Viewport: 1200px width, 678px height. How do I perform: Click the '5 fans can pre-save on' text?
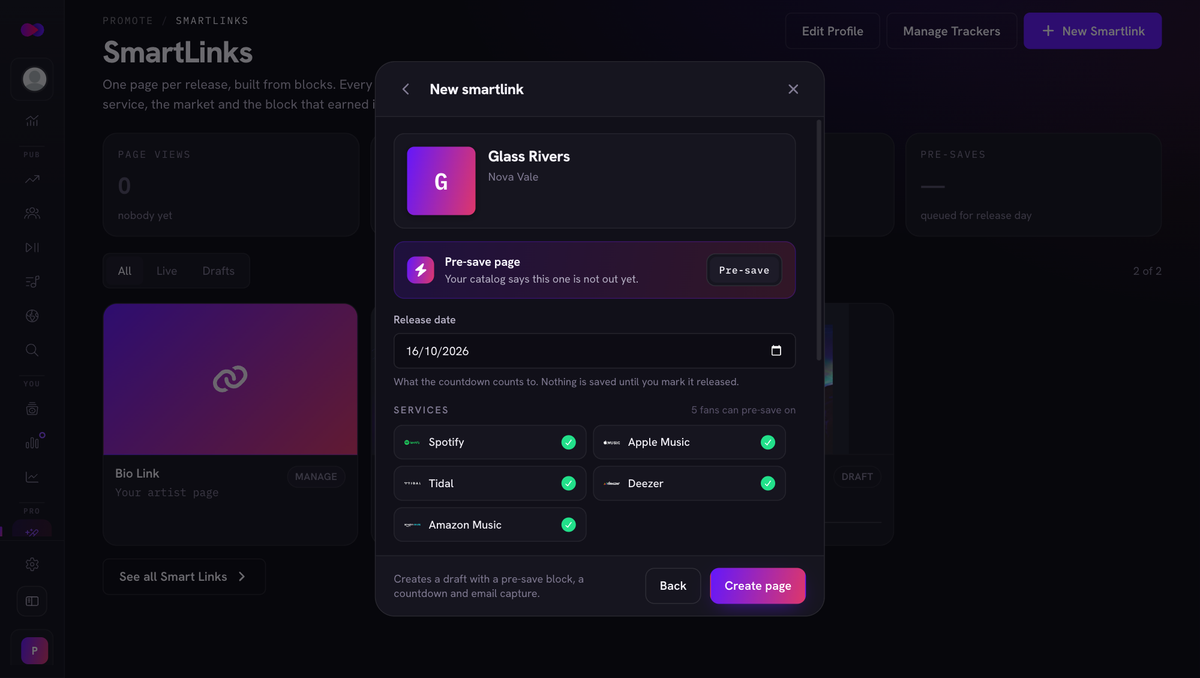coord(743,410)
